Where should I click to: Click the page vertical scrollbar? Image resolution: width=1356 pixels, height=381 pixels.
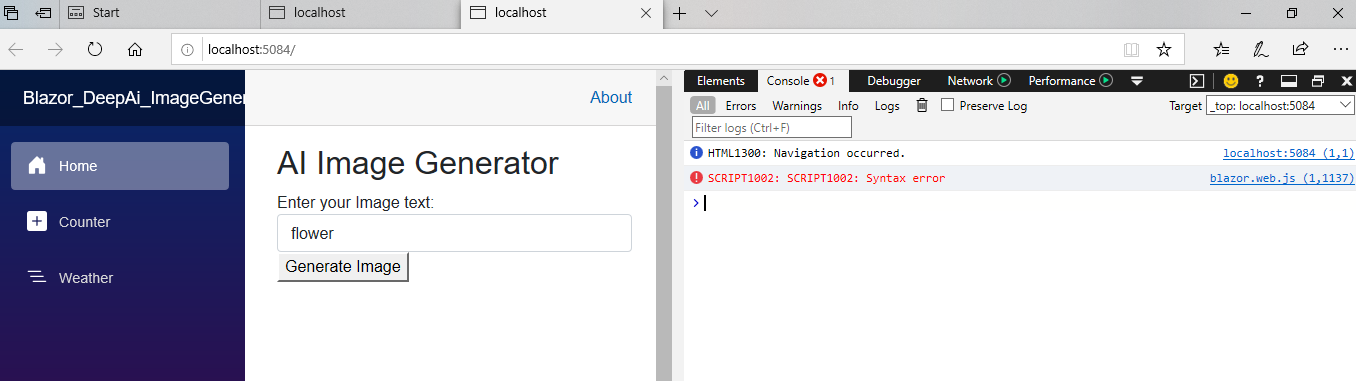(x=664, y=226)
